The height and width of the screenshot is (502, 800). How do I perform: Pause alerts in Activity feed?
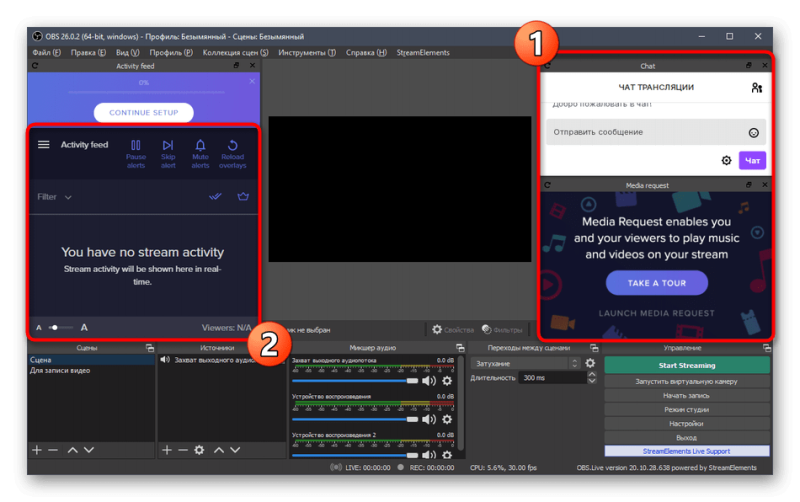[136, 154]
